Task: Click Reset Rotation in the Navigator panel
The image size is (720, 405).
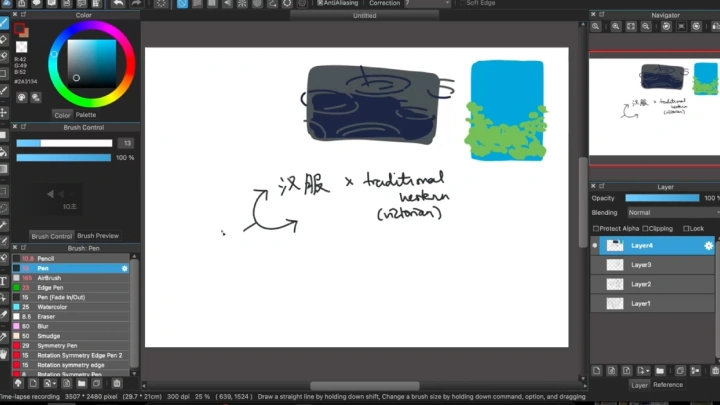Action: click(681, 27)
